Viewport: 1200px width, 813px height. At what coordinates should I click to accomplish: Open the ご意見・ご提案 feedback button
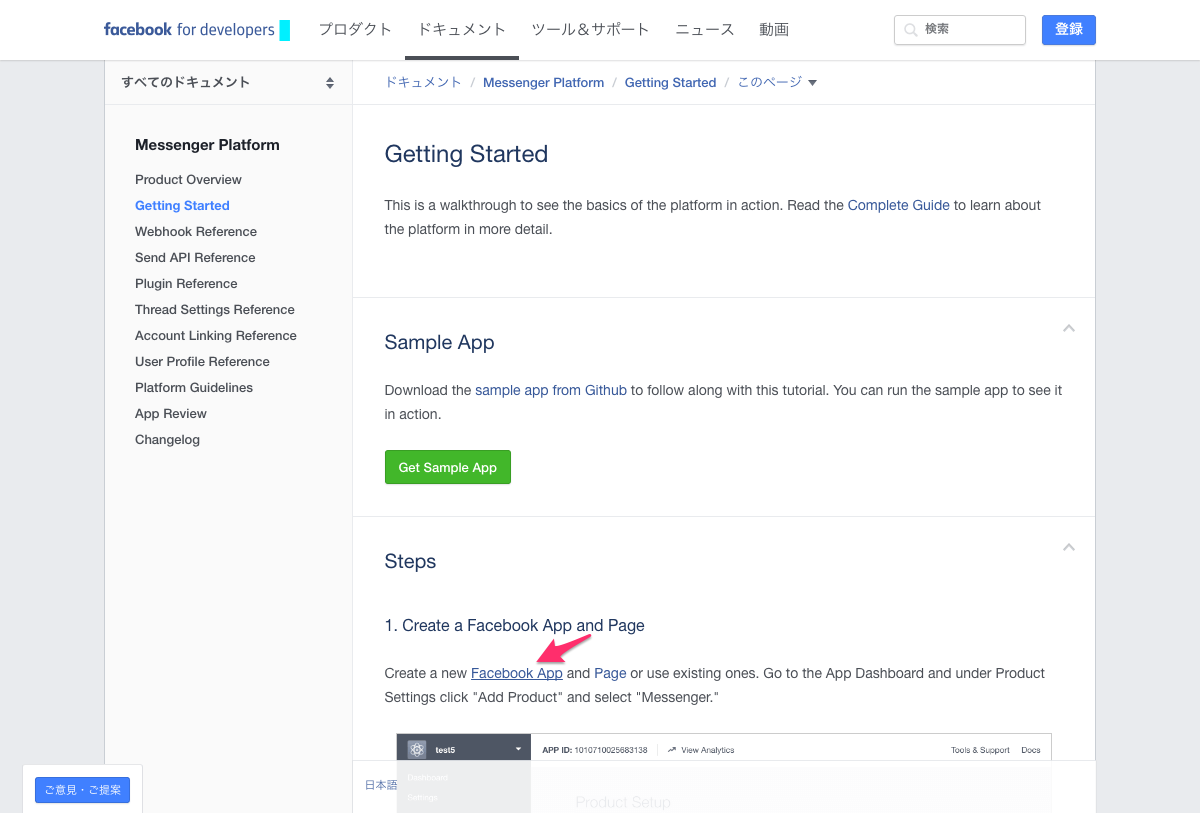pos(82,790)
